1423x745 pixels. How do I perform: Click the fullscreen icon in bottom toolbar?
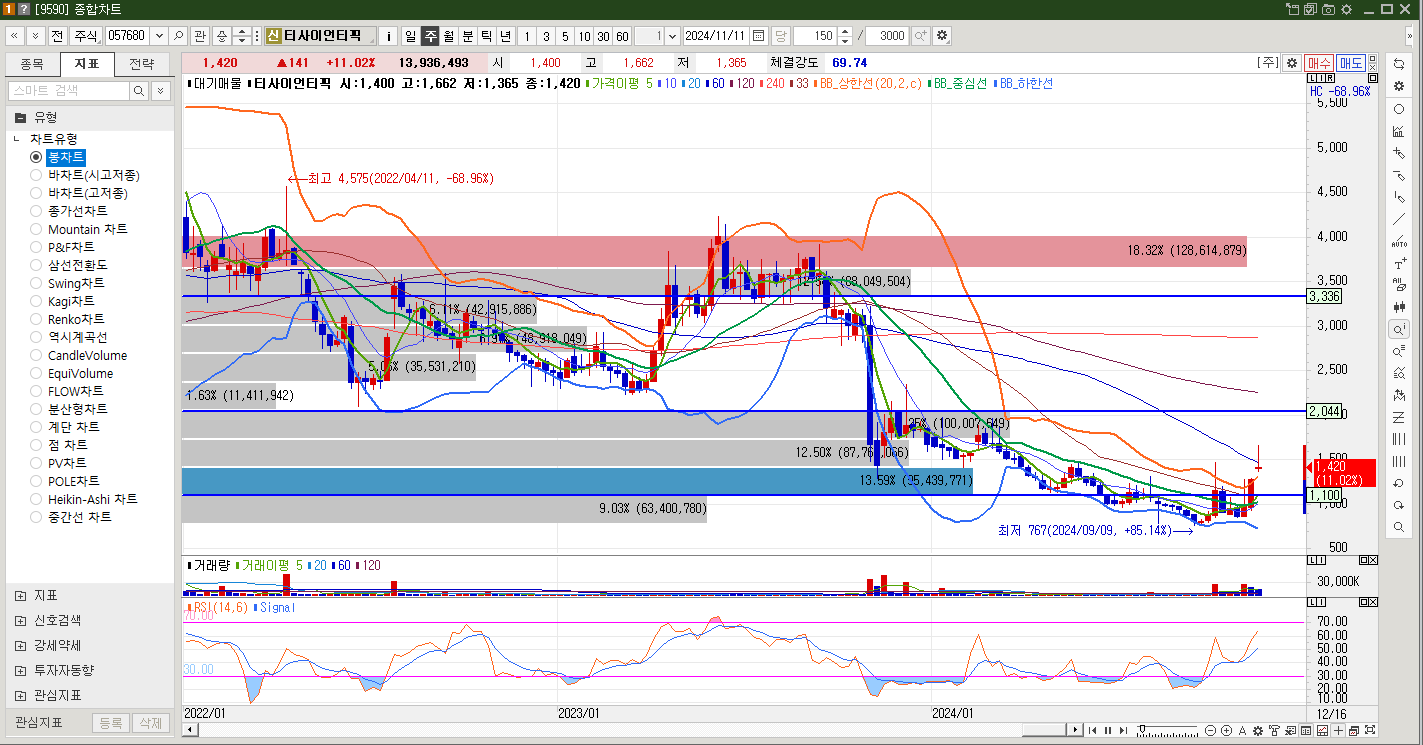(x=1370, y=731)
